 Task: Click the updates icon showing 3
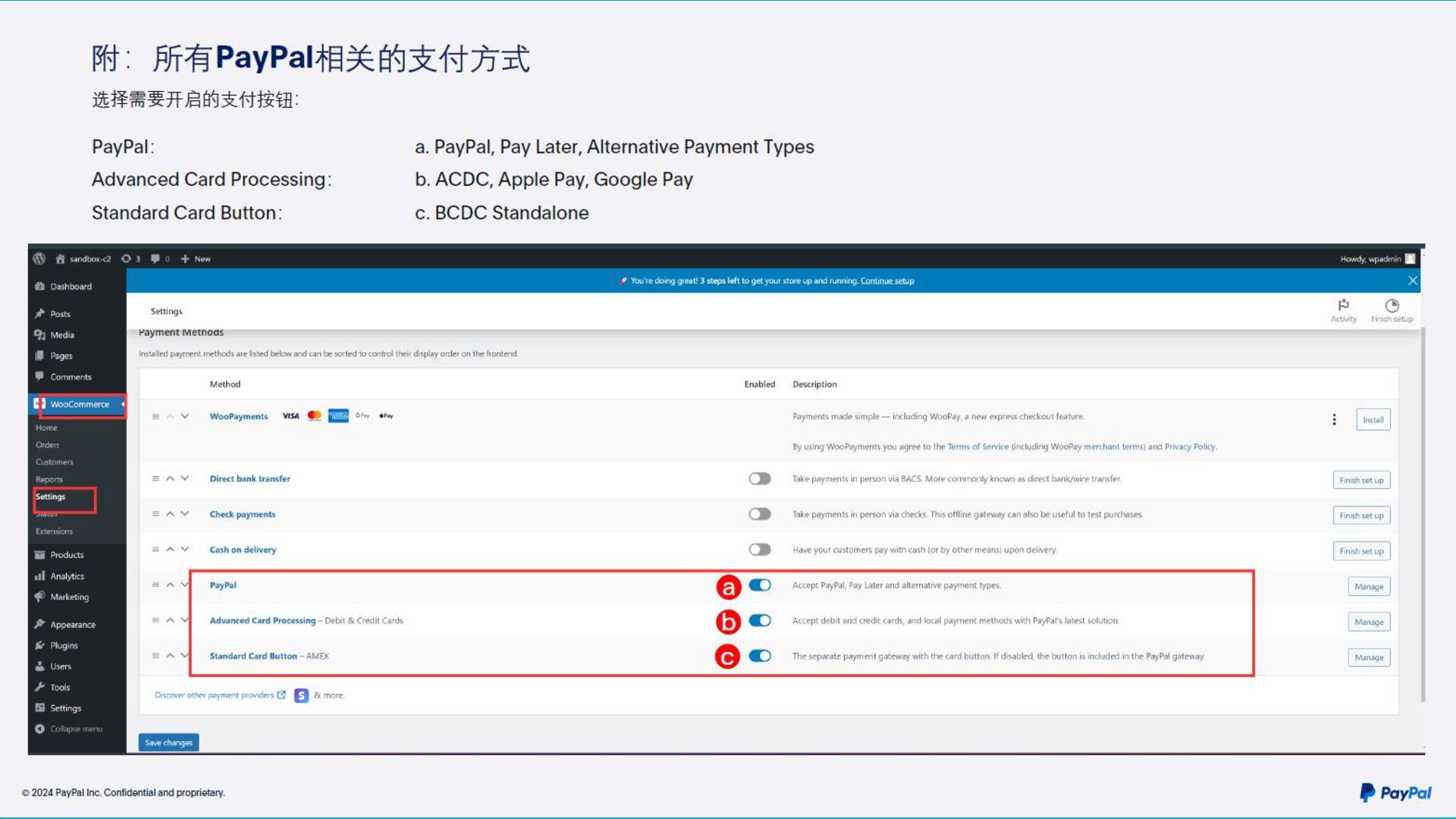click(x=126, y=259)
